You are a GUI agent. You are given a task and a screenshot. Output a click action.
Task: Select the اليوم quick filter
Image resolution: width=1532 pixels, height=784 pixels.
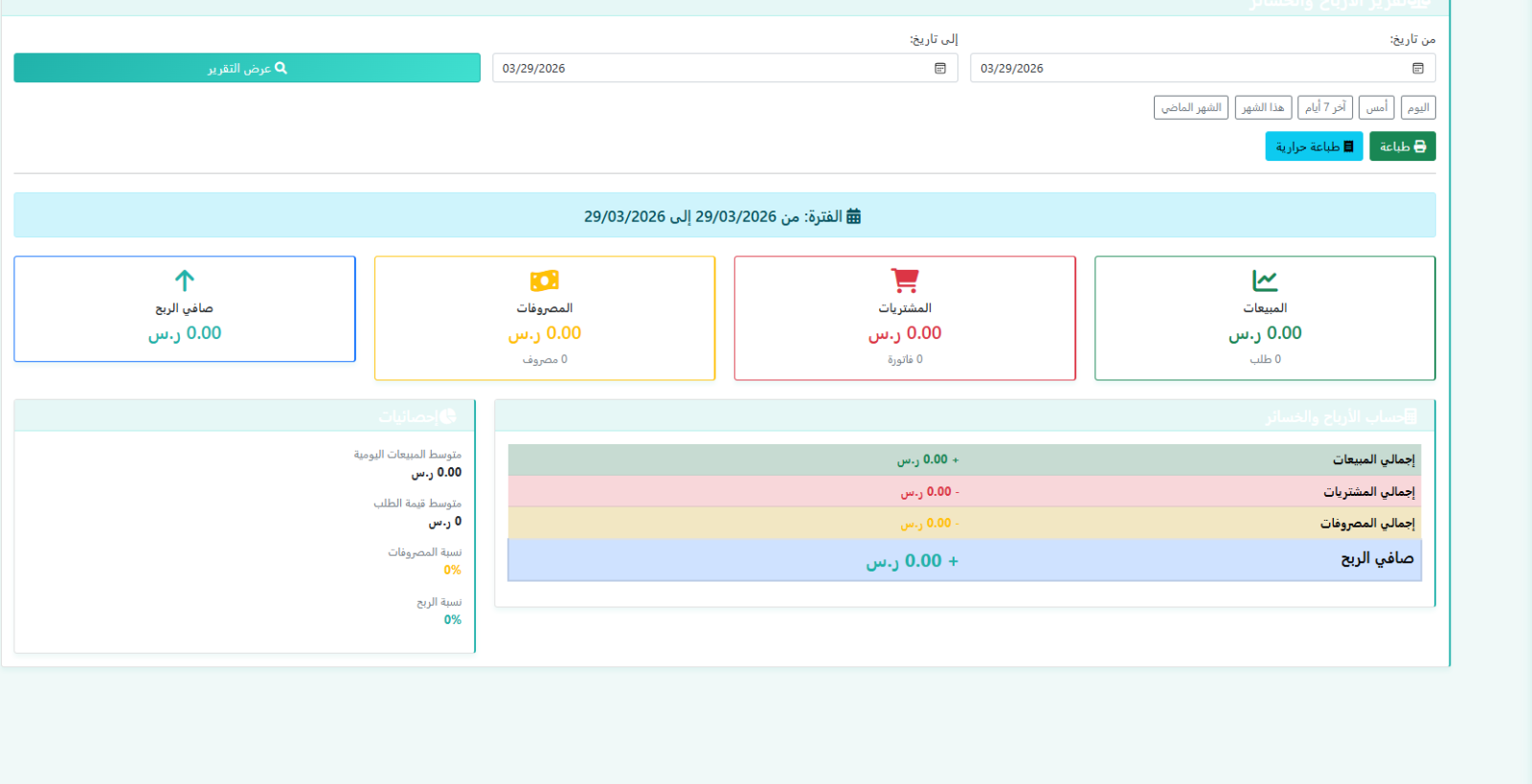1418,107
